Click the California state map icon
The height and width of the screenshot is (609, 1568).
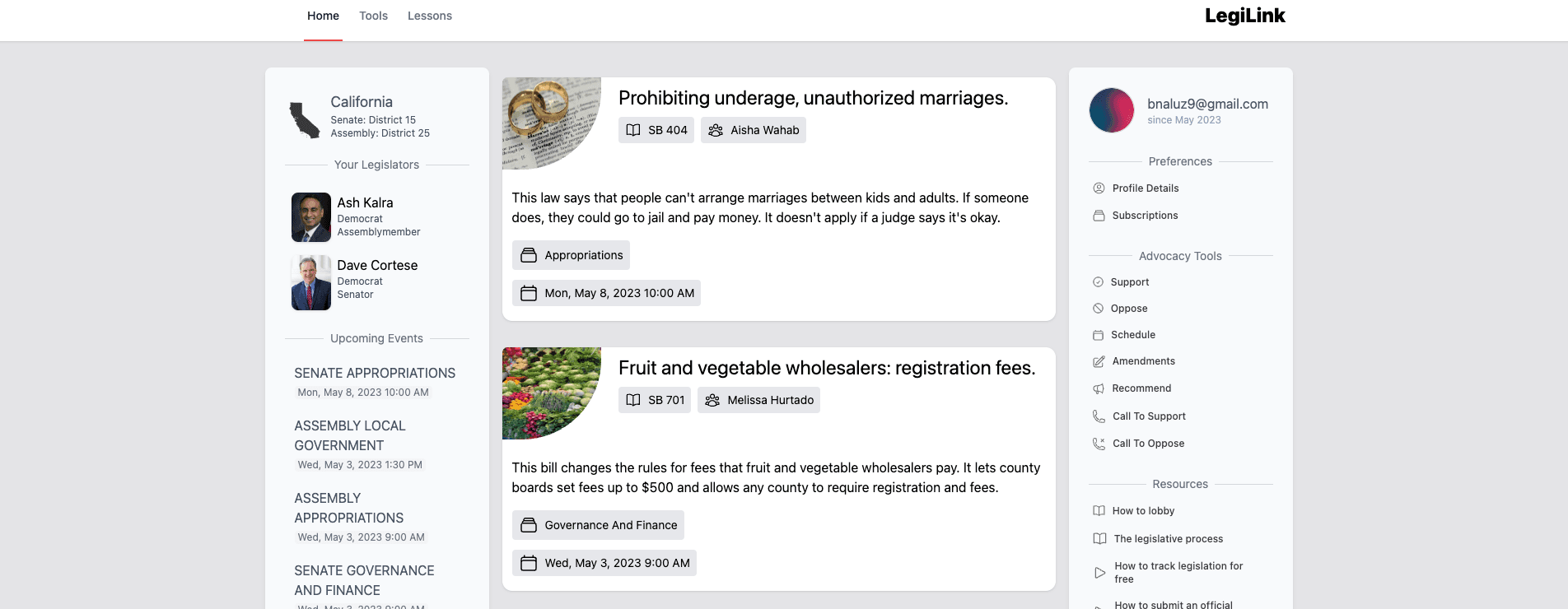(x=305, y=120)
